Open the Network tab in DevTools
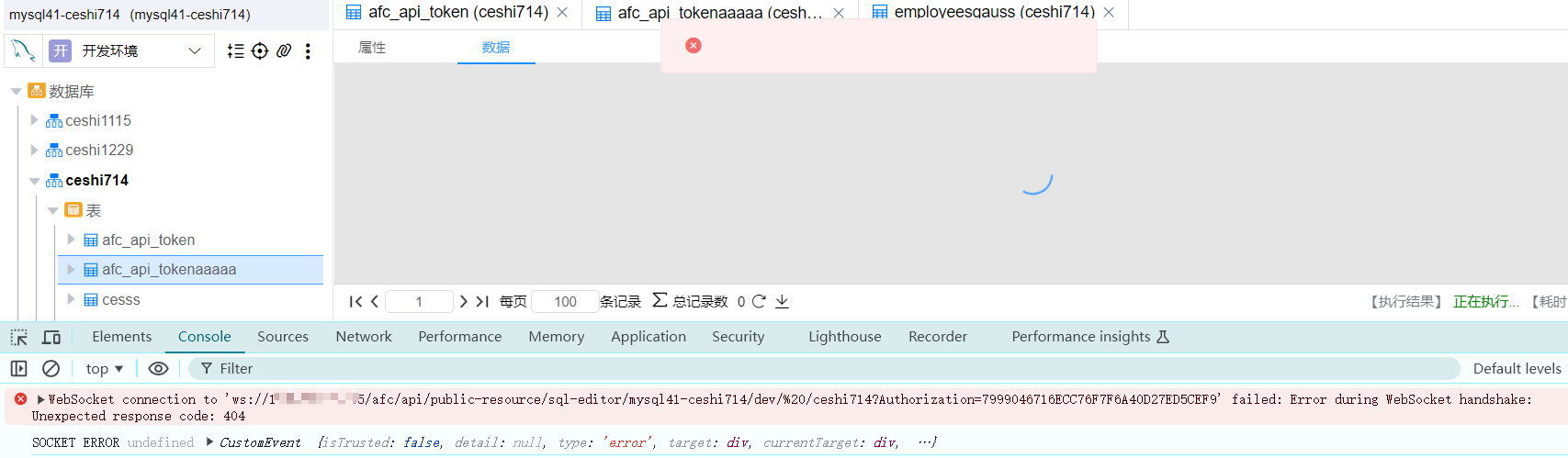The height and width of the screenshot is (458, 1568). point(364,337)
